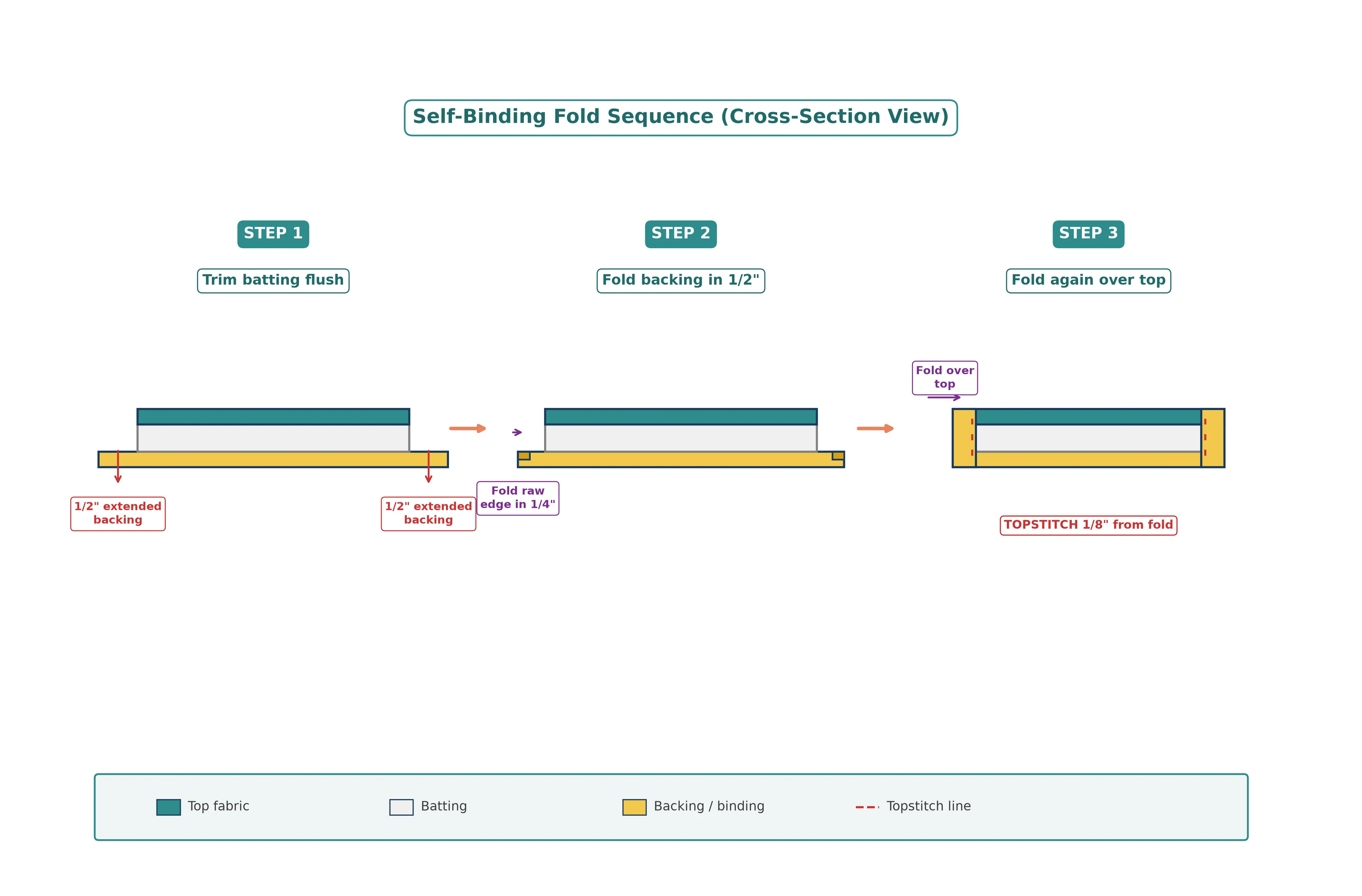Click the left folded raw edge in Step 2
1362x896 pixels.
(x=524, y=455)
